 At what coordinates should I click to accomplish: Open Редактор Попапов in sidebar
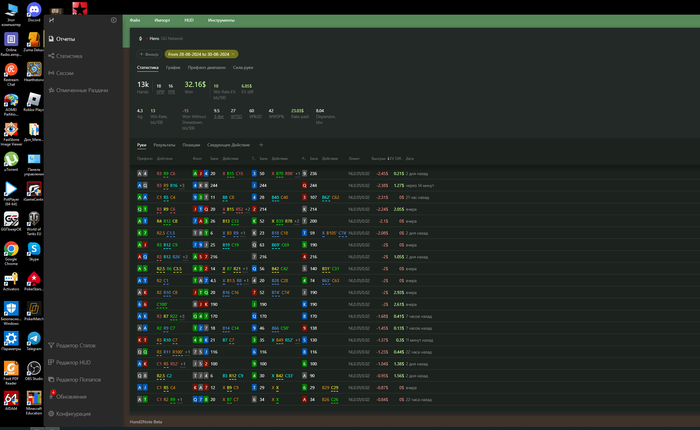tap(74, 380)
